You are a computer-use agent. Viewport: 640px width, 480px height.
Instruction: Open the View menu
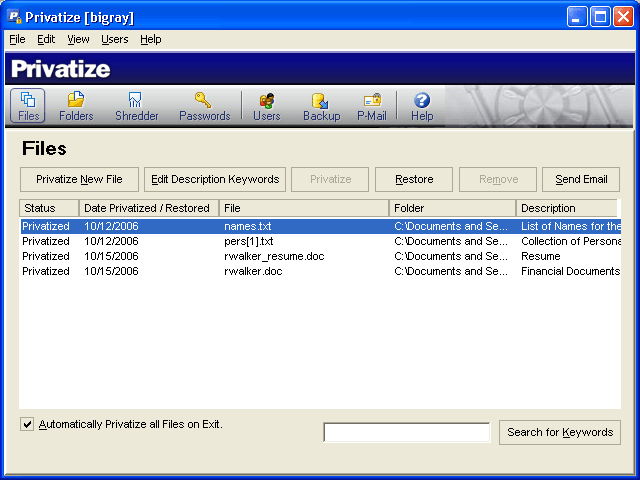(78, 39)
